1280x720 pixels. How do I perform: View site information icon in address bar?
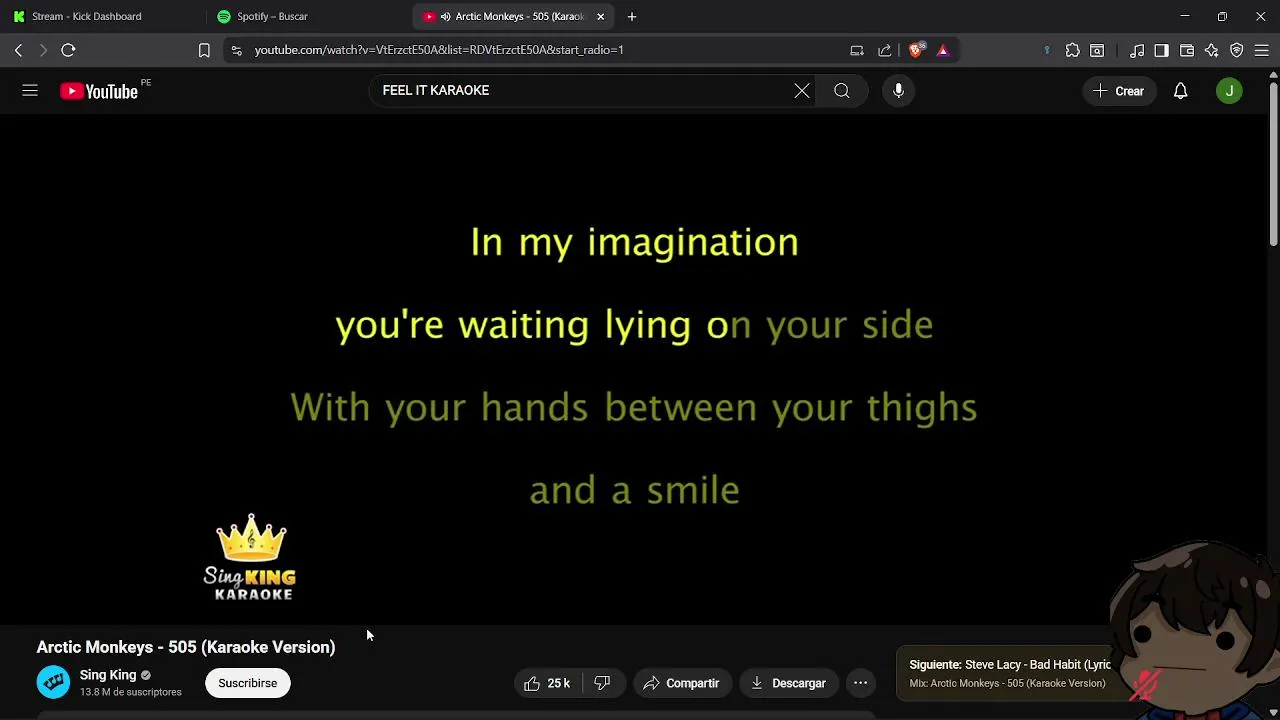236,50
